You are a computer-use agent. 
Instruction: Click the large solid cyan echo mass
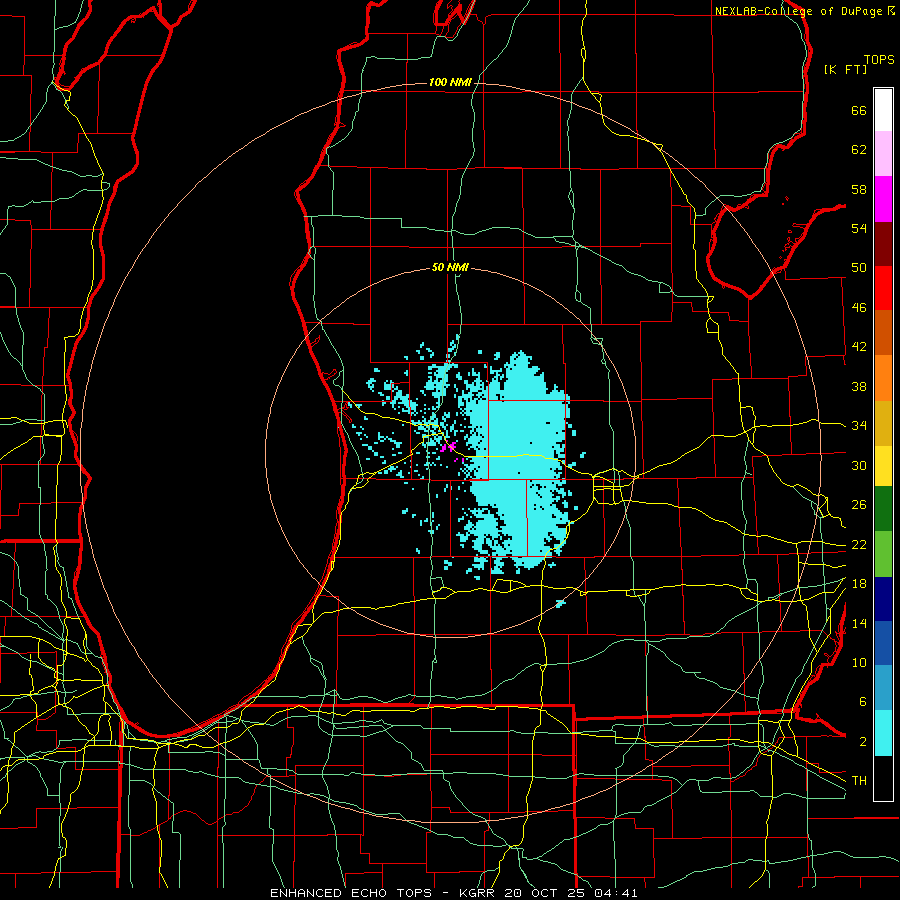(x=519, y=465)
